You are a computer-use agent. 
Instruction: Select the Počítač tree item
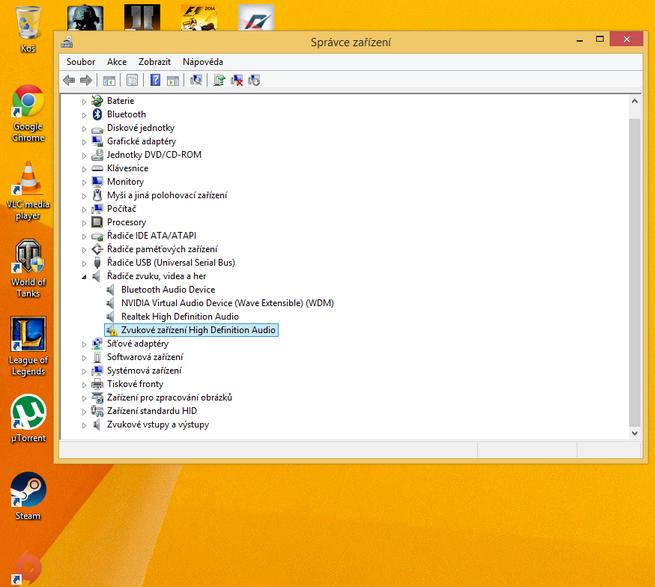click(x=121, y=208)
